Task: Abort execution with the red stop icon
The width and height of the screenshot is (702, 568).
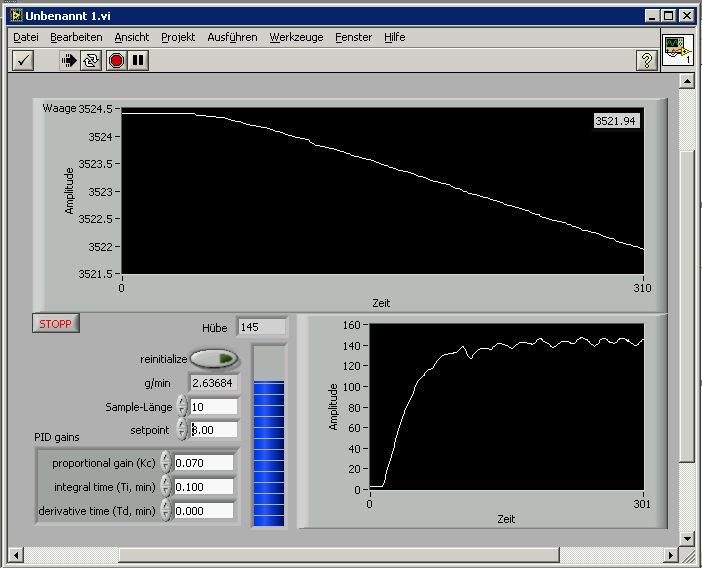Action: (x=116, y=61)
